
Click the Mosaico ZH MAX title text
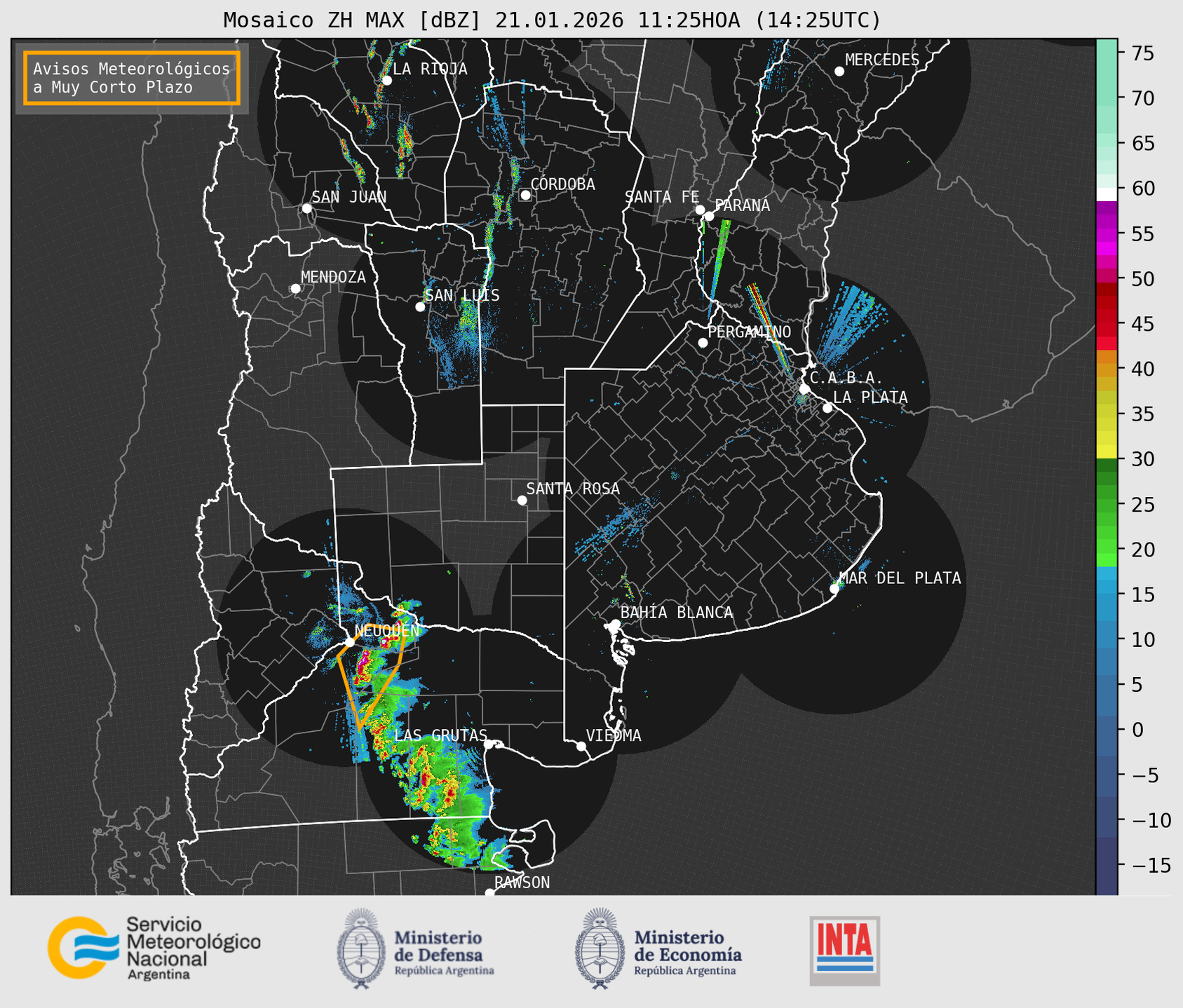pyautogui.click(x=552, y=20)
